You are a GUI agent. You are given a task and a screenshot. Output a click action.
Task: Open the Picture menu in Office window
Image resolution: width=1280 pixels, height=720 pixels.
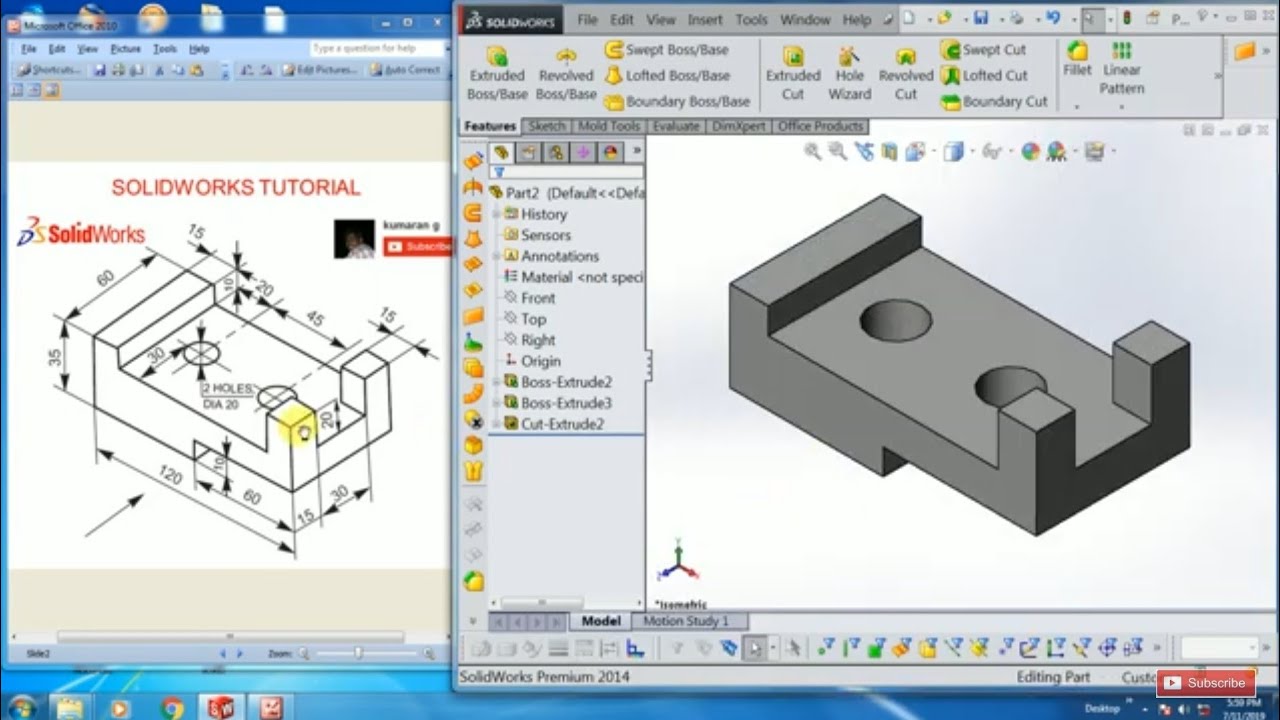click(x=126, y=48)
